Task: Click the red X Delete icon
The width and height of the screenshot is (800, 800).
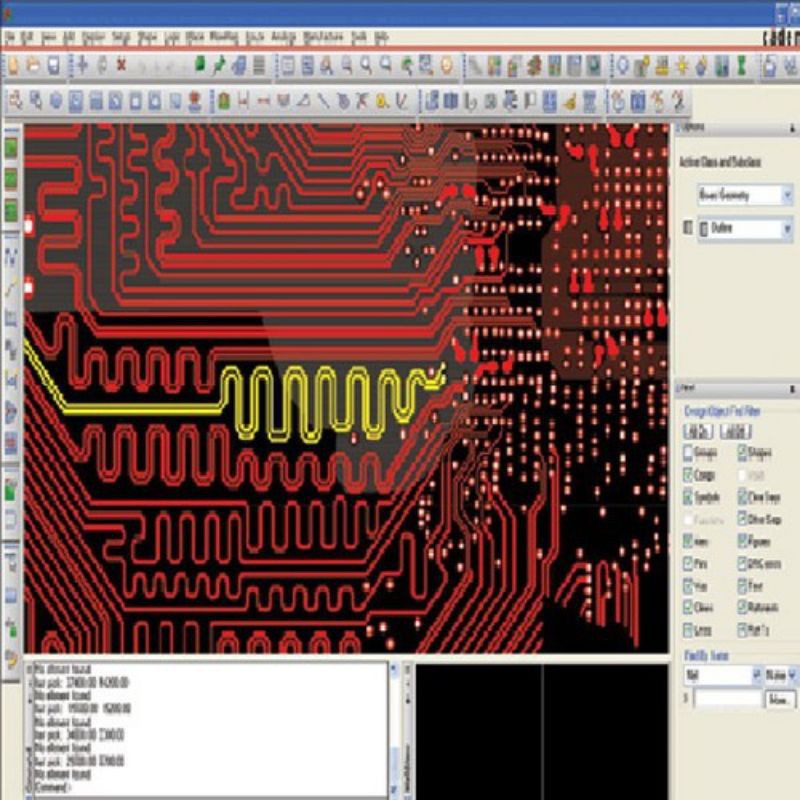Action: click(121, 66)
